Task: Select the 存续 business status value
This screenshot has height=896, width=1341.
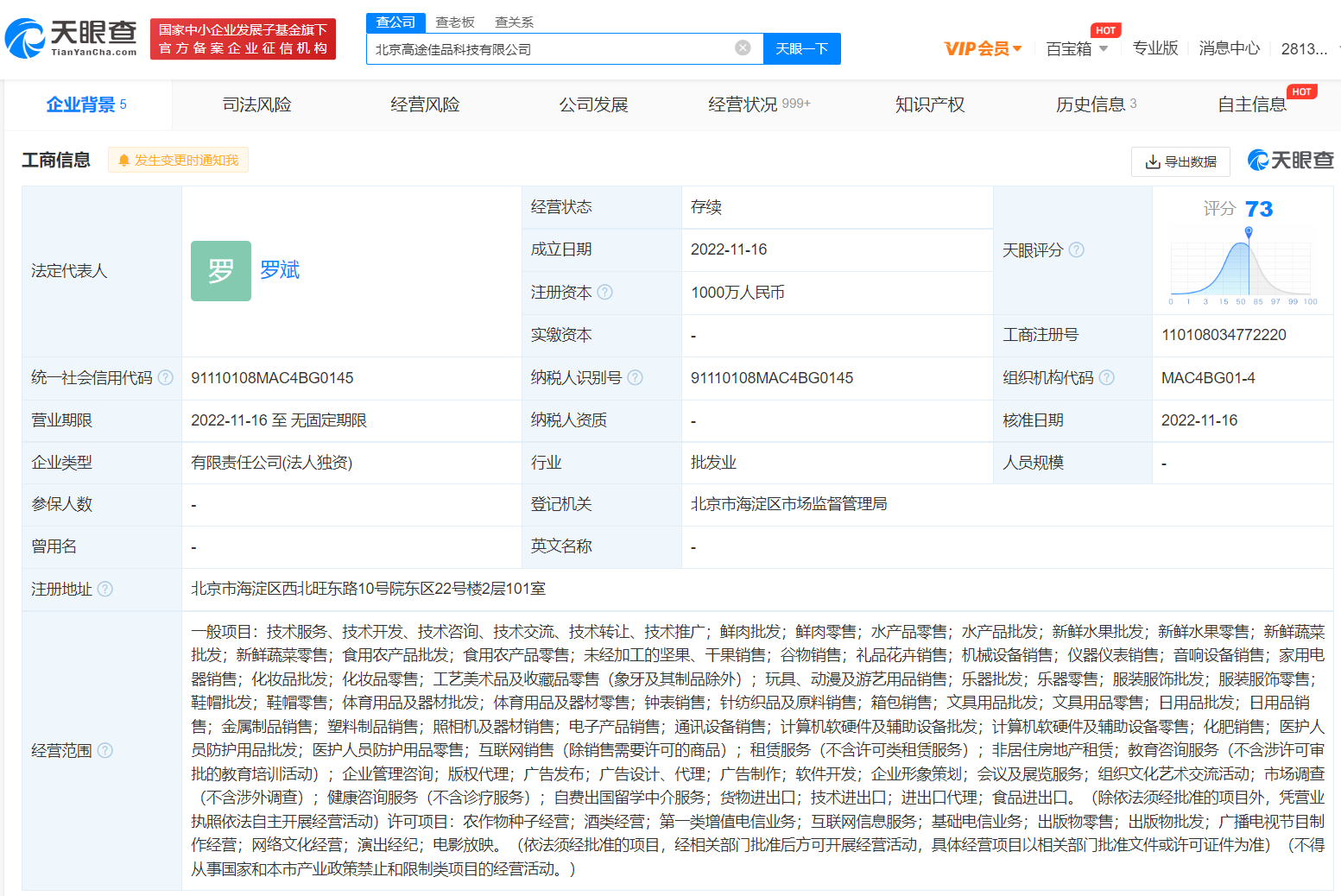Action: [706, 207]
